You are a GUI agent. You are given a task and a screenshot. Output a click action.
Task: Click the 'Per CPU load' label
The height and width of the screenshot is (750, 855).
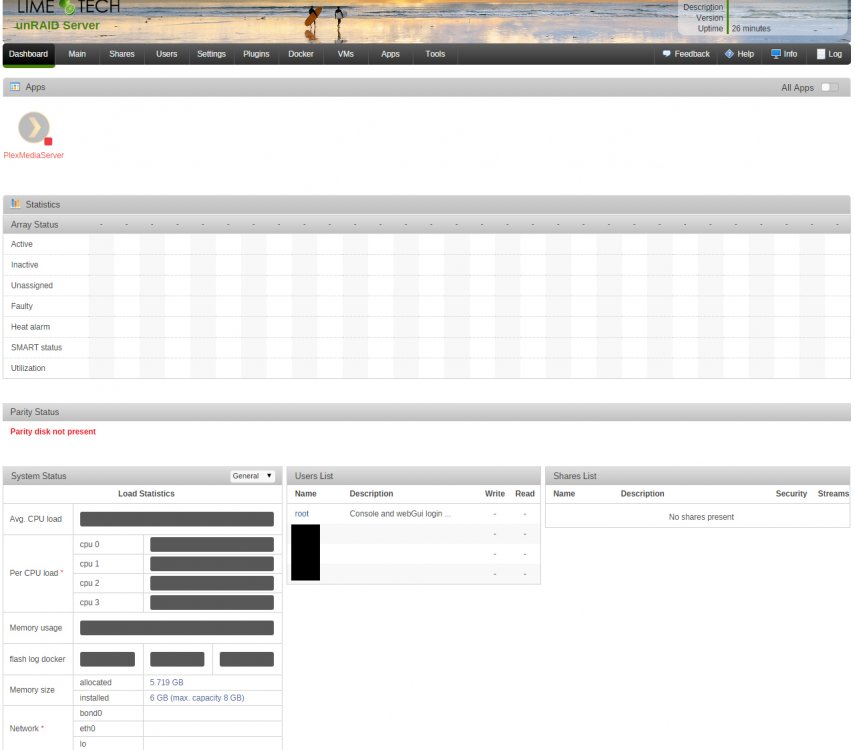34,573
